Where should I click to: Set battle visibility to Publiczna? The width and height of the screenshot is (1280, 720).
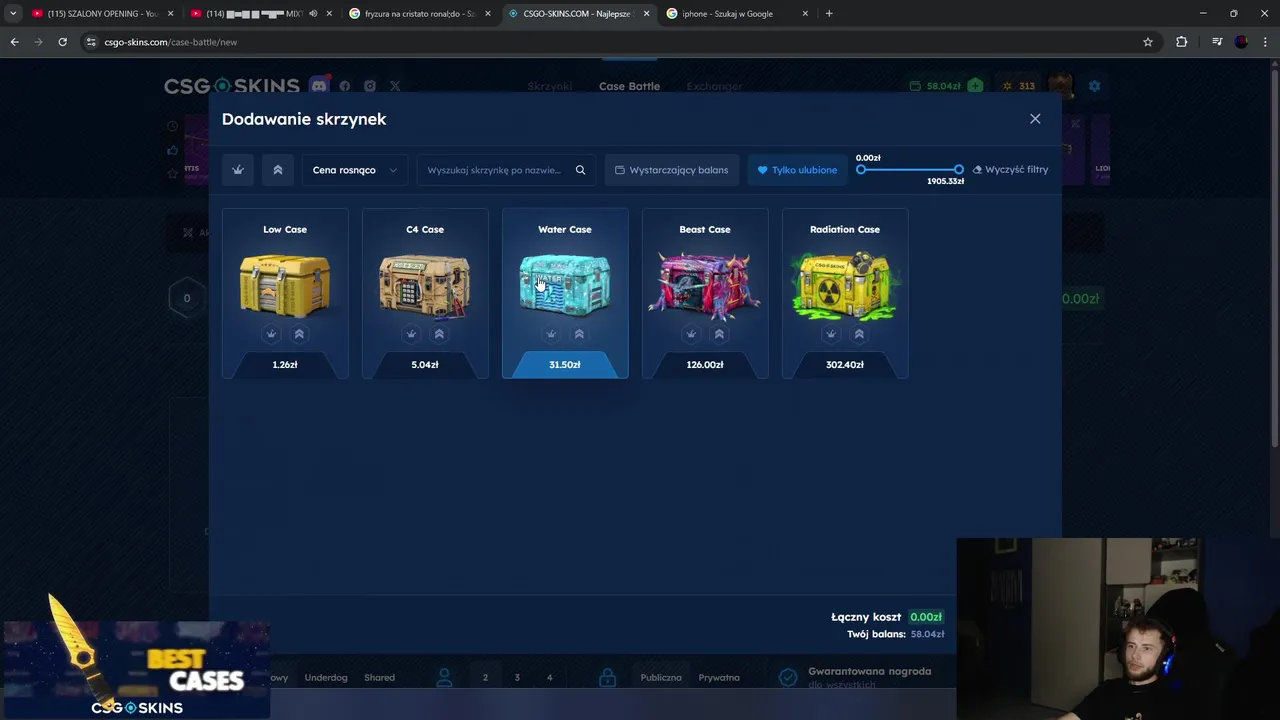[x=661, y=678]
